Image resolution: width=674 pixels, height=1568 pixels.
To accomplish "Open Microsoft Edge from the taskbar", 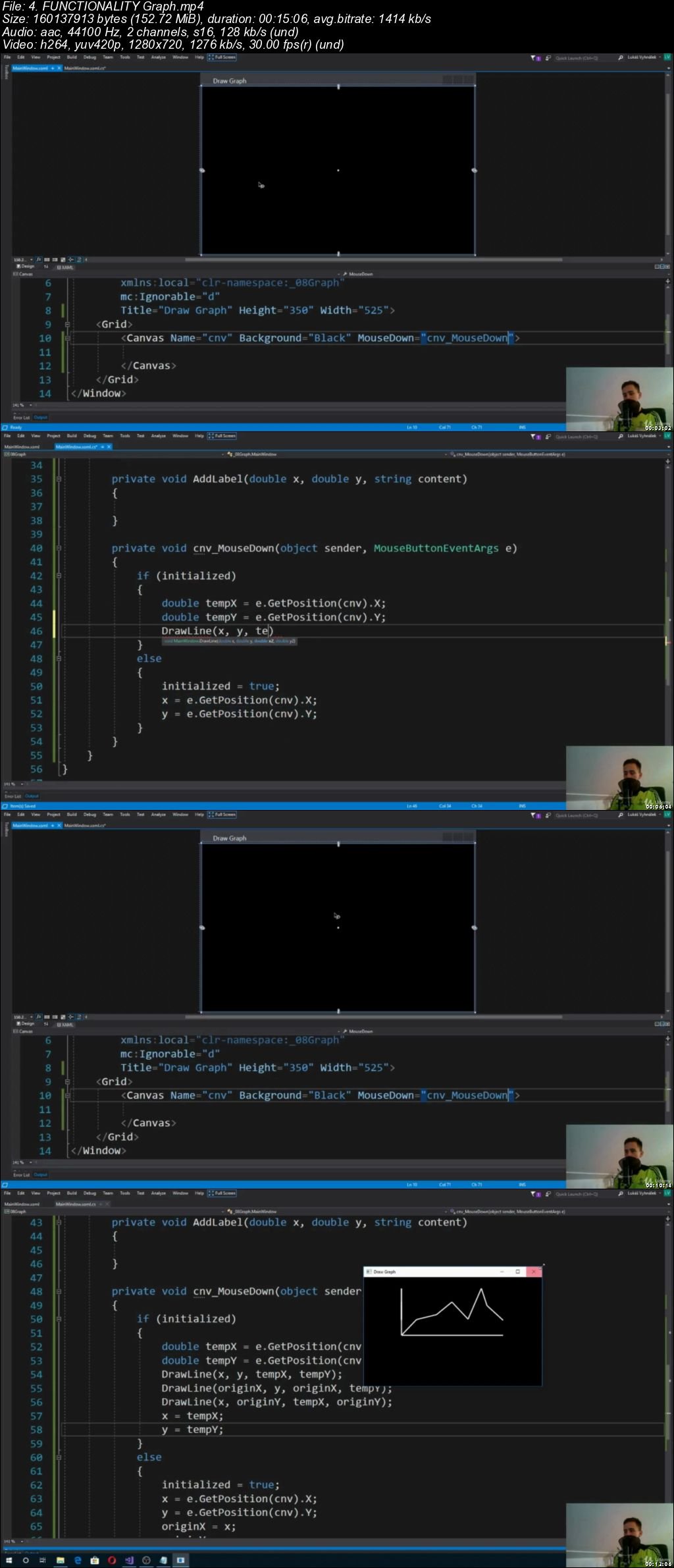I will click(x=78, y=1560).
